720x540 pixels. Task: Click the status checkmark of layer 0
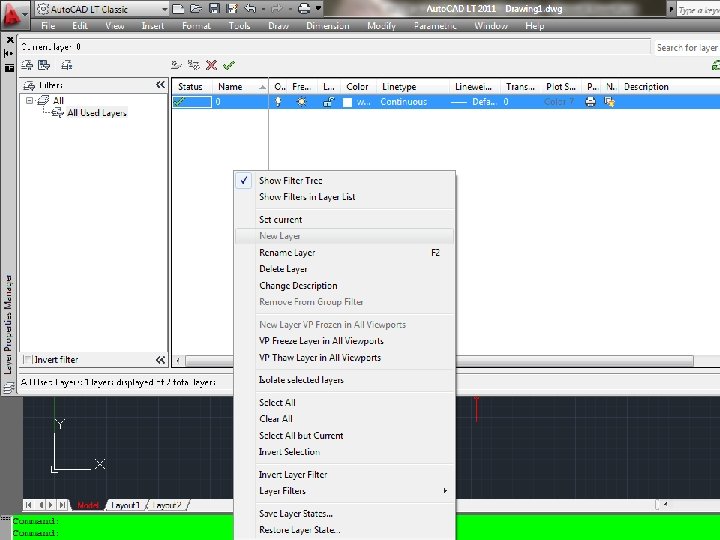click(180, 101)
